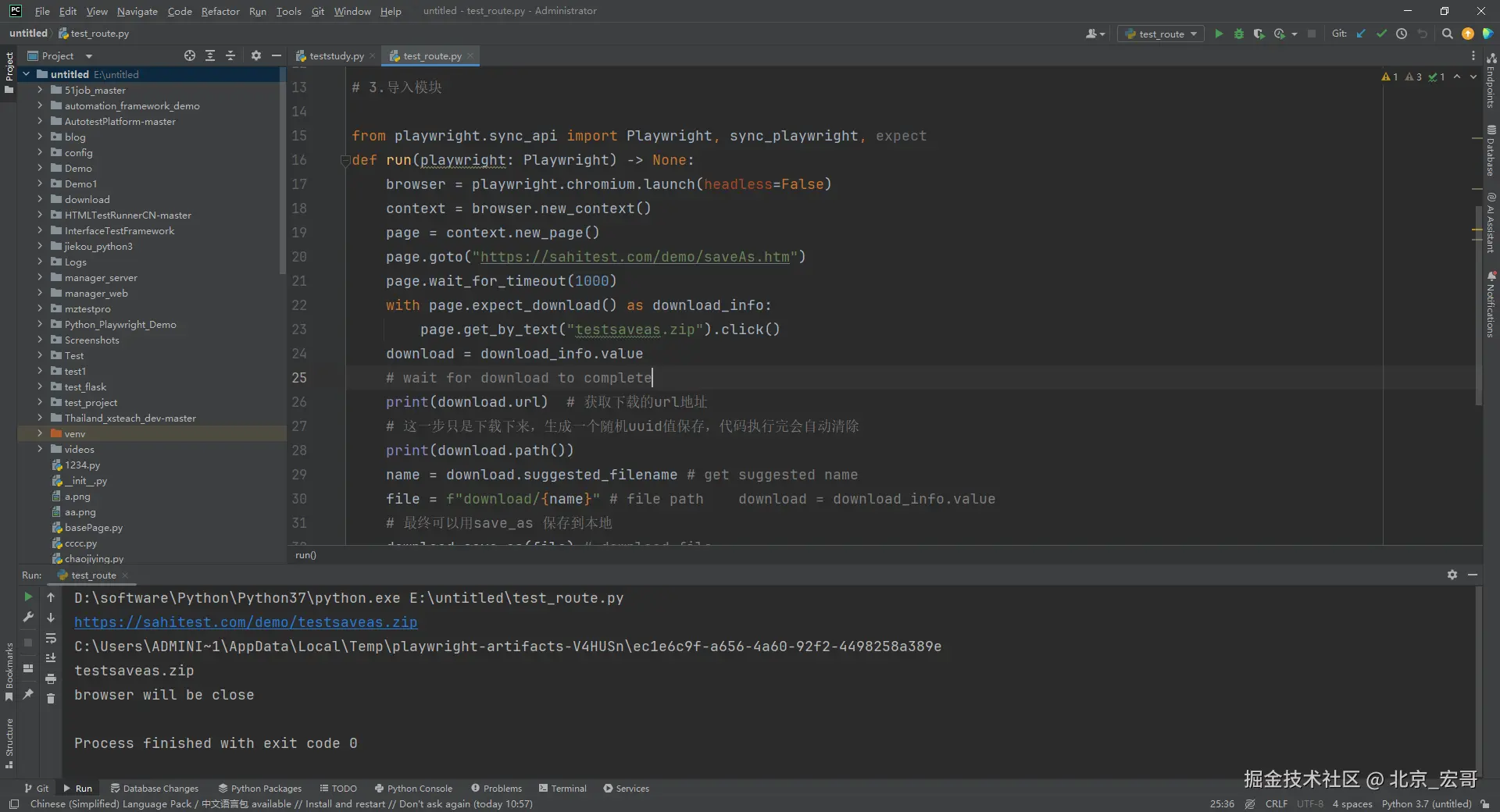Open the Refactor menu
Viewport: 1500px width, 812px height.
click(220, 11)
